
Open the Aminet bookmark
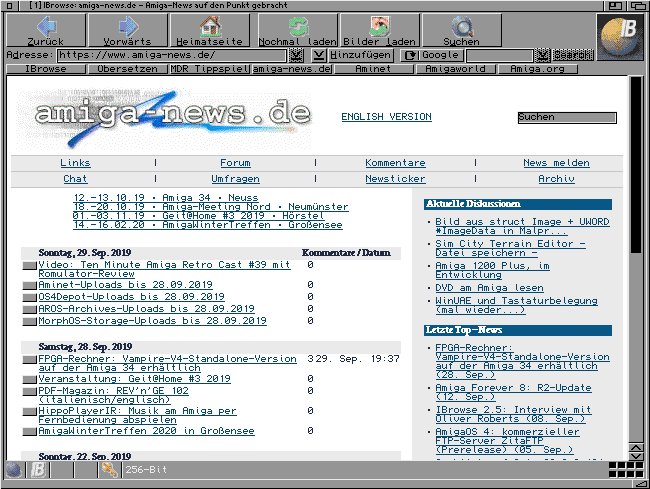[x=374, y=69]
